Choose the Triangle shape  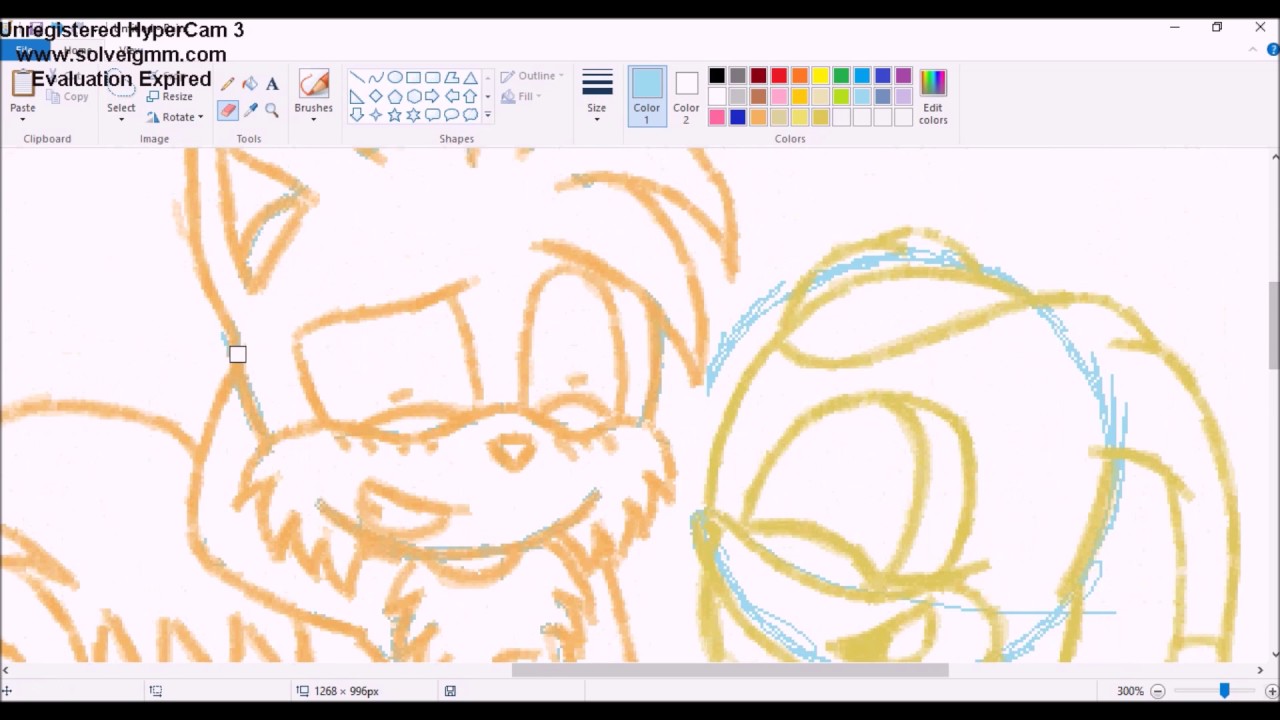pyautogui.click(x=471, y=78)
